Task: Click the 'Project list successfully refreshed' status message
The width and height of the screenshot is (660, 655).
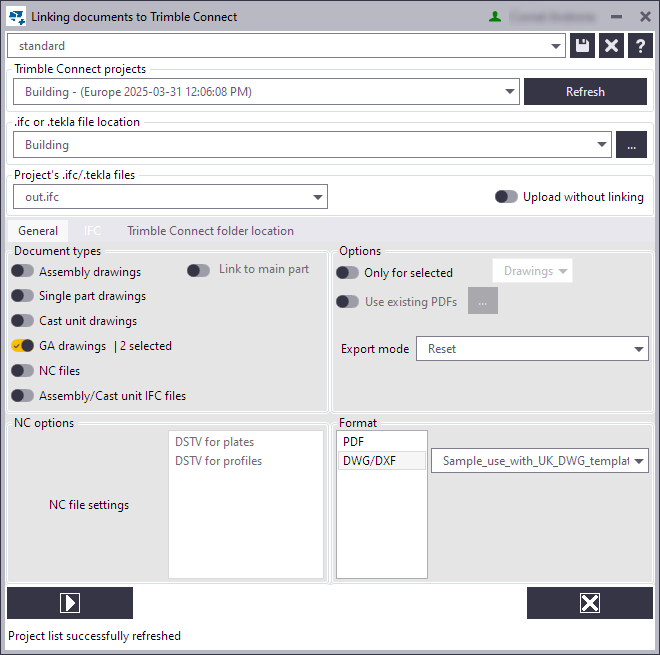Action: click(94, 636)
